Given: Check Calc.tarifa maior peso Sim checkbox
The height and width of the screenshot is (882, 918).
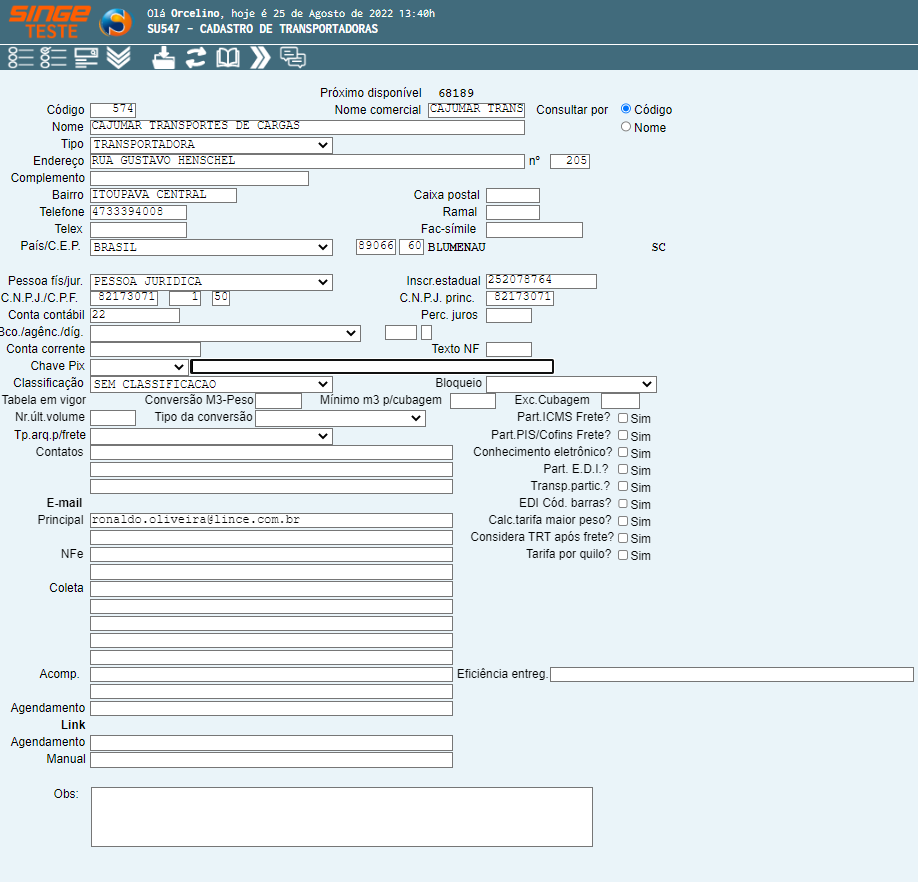Looking at the screenshot, I should click(x=623, y=521).
